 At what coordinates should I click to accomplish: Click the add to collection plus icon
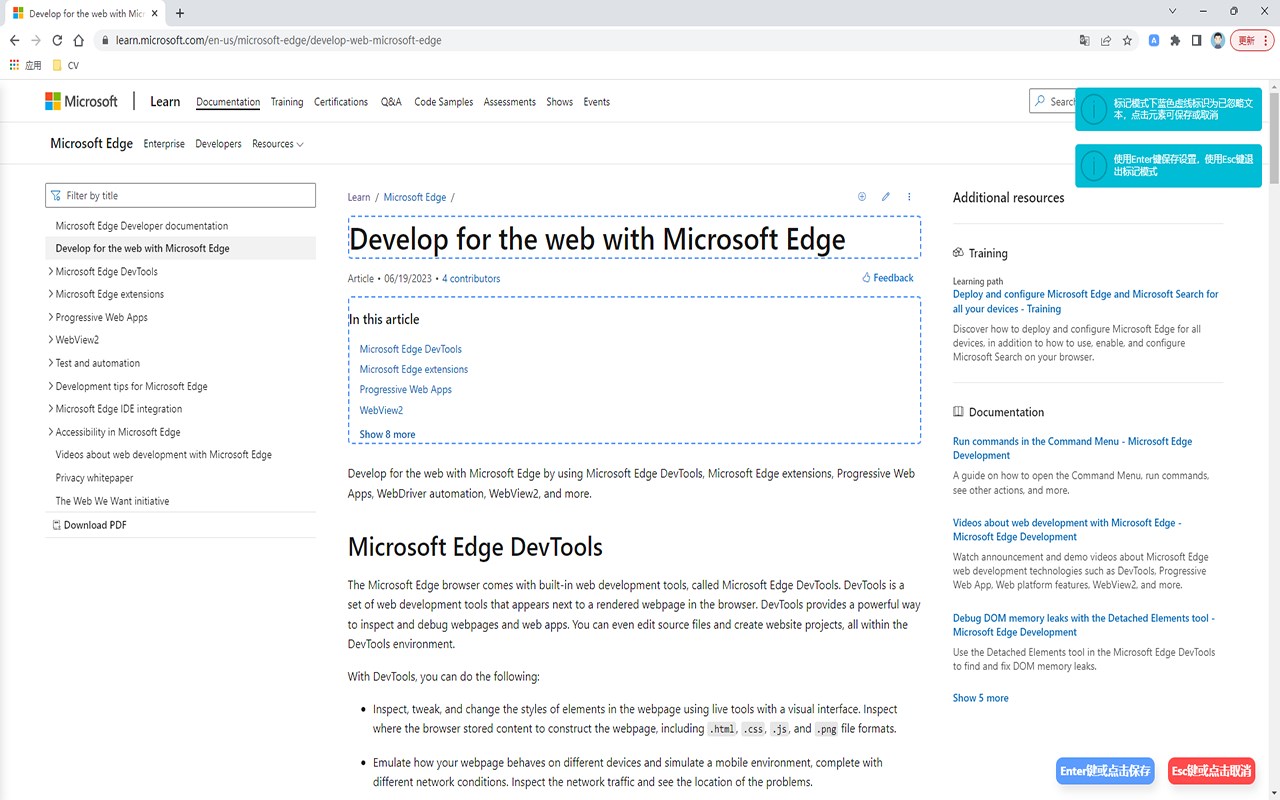[x=862, y=197]
